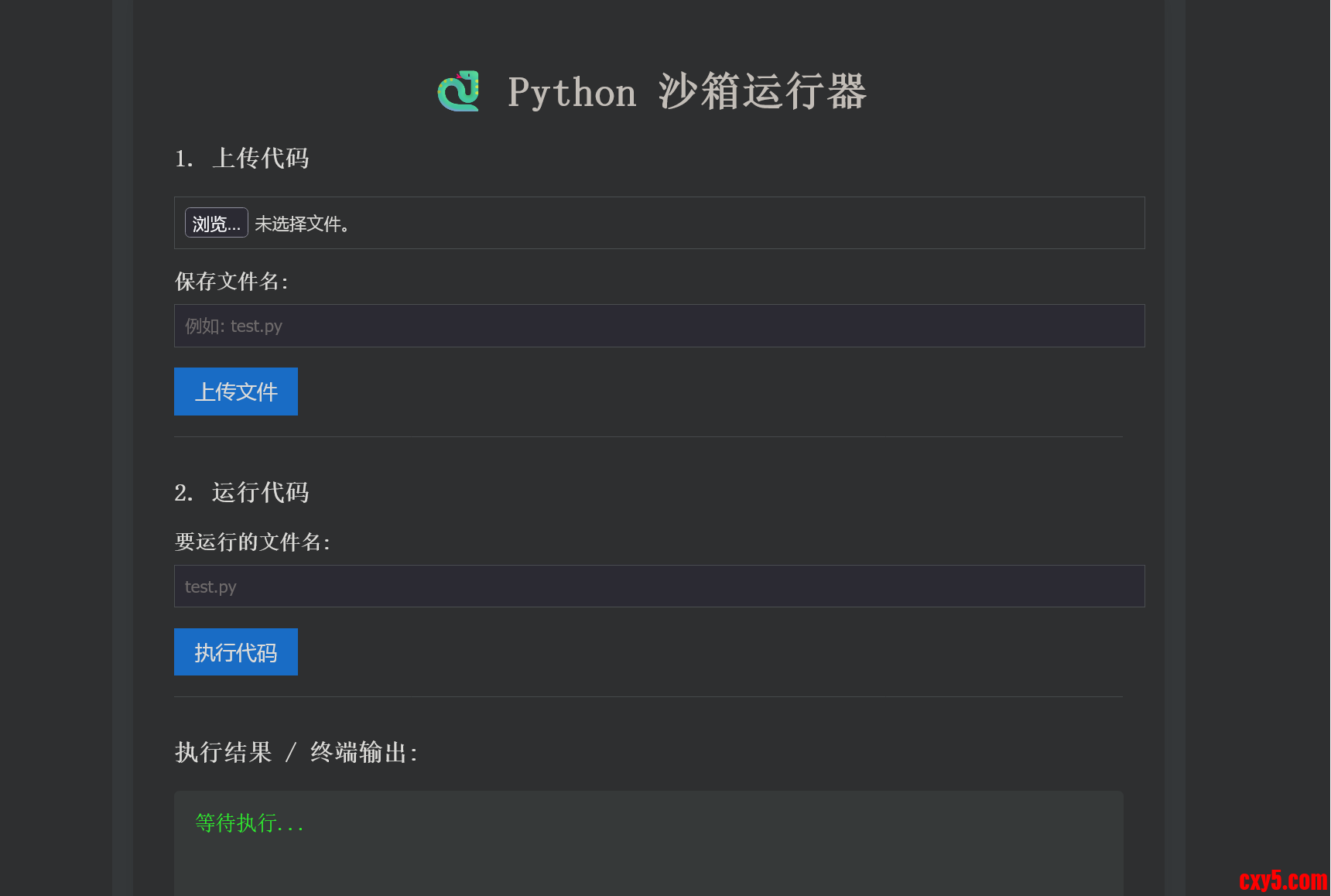Image resolution: width=1331 pixels, height=896 pixels.
Task: Click the word "Python" in the page title
Action: coord(572,93)
